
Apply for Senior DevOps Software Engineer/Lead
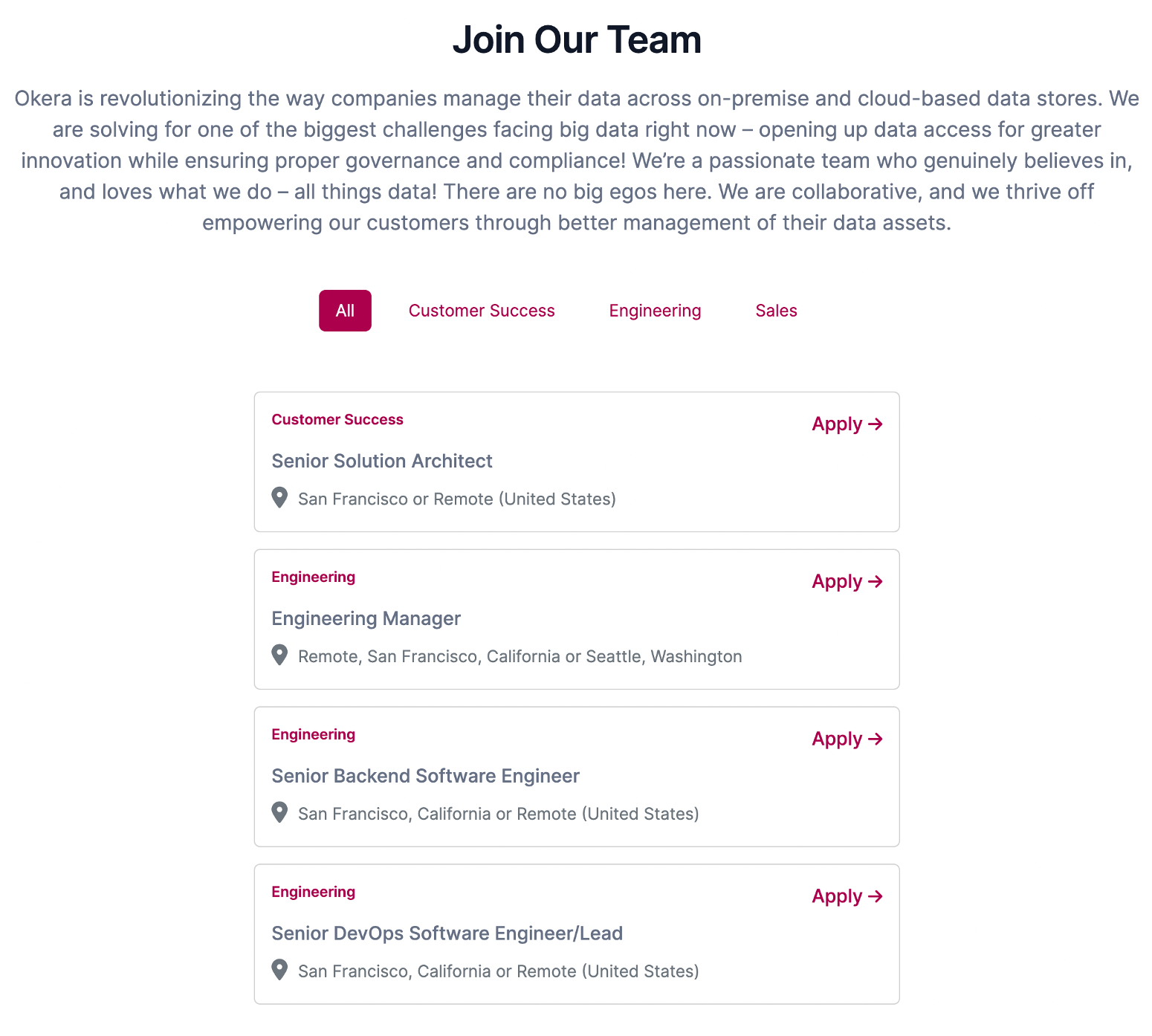(847, 897)
